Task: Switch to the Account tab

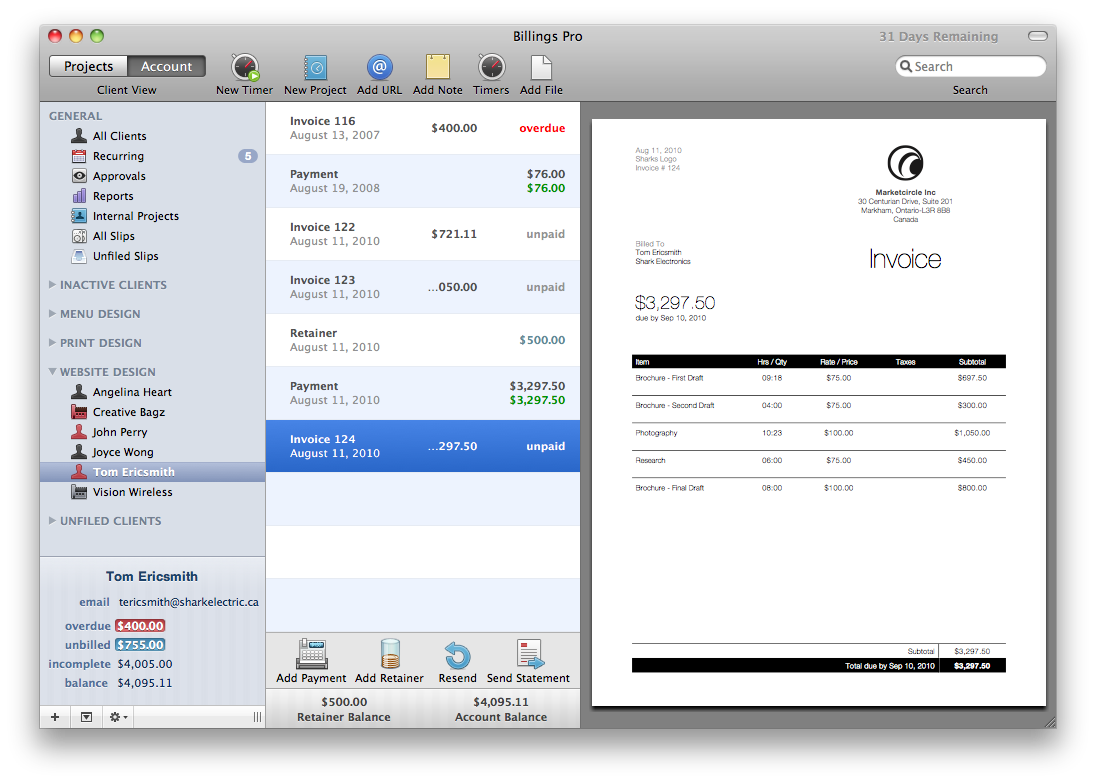Action: pos(166,66)
